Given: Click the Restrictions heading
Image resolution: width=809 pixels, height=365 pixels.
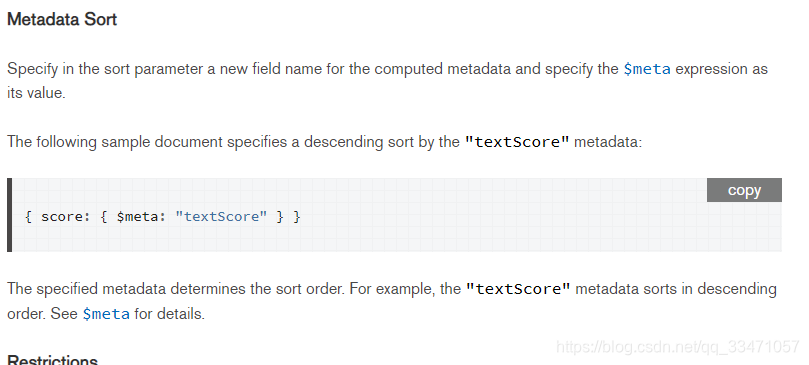Looking at the screenshot, I should (x=53, y=359).
